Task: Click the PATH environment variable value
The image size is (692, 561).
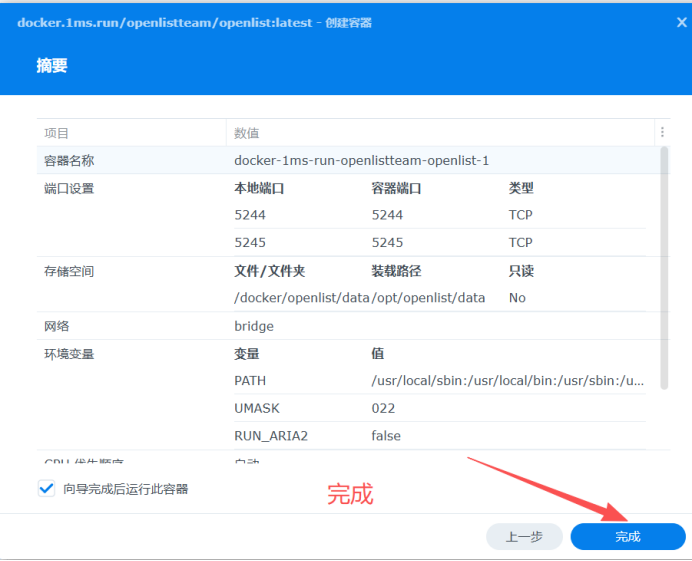Action: 507,381
